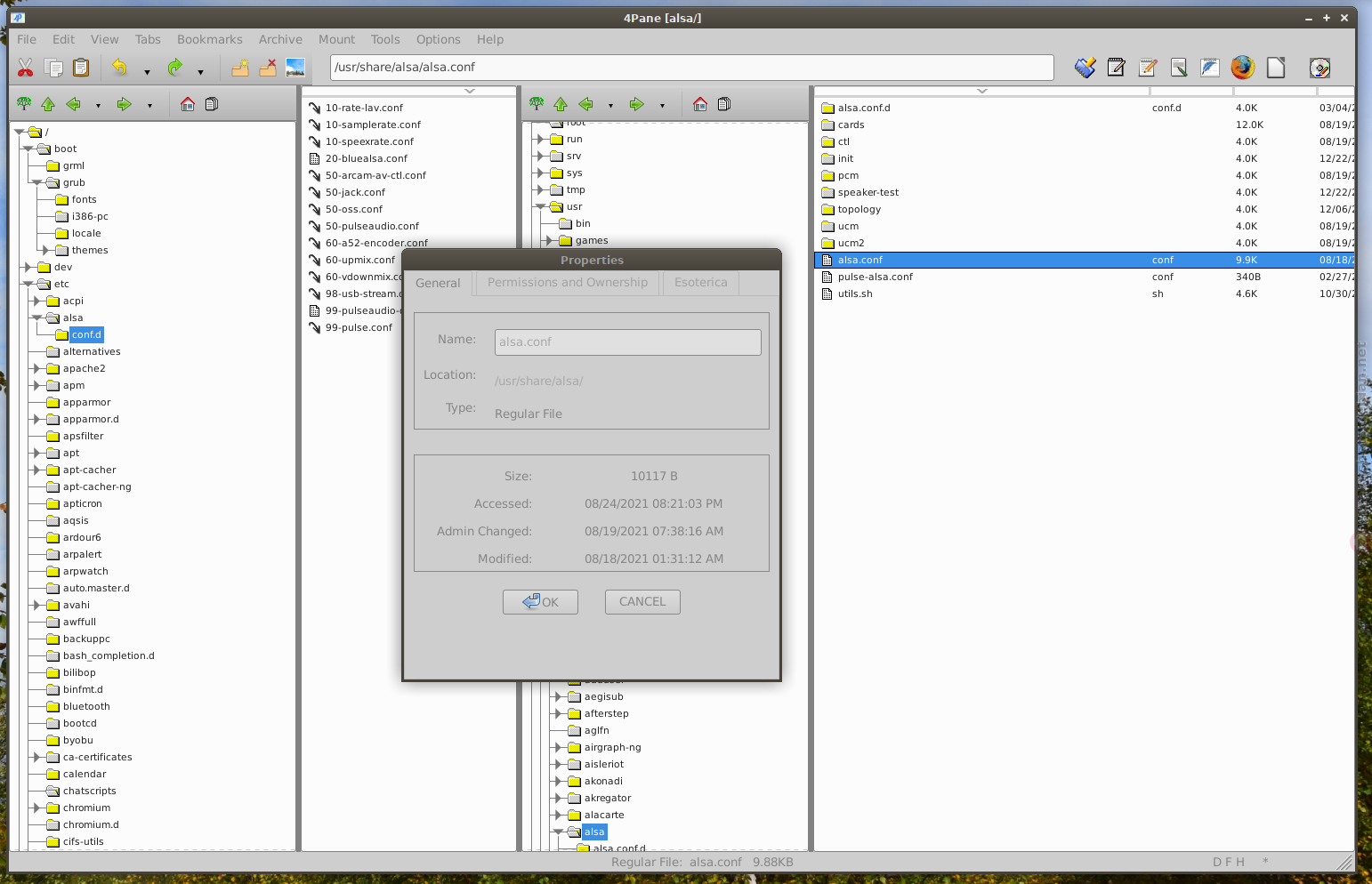
Task: Go to home directory in left pane
Action: 188,104
